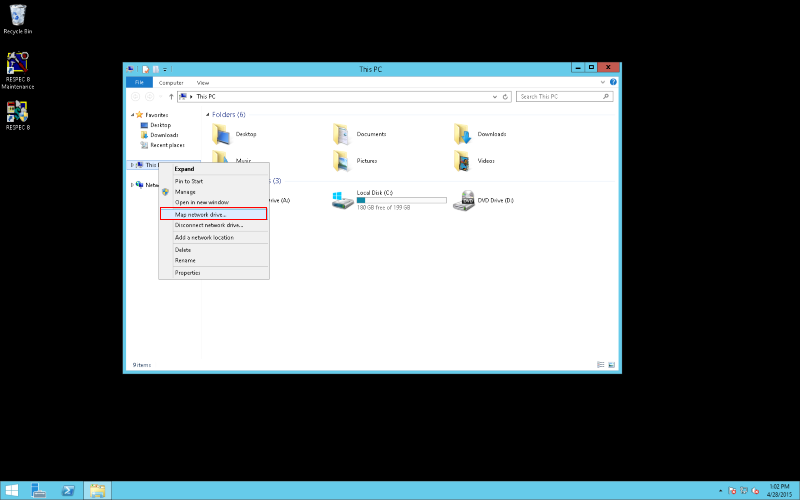Open the Recycle Bin on desktop
The width and height of the screenshot is (800, 500).
coord(17,14)
